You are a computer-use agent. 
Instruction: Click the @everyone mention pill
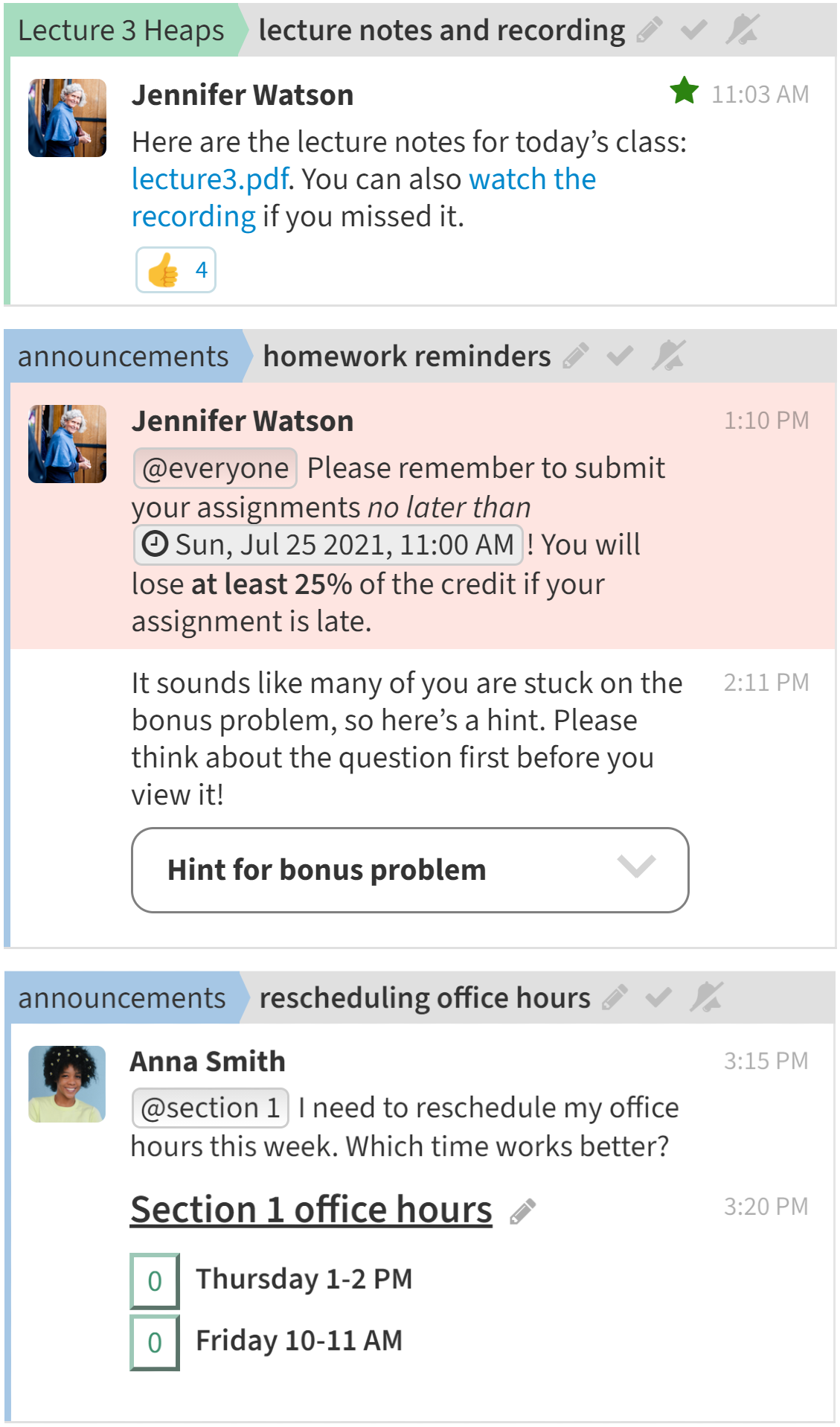[215, 468]
